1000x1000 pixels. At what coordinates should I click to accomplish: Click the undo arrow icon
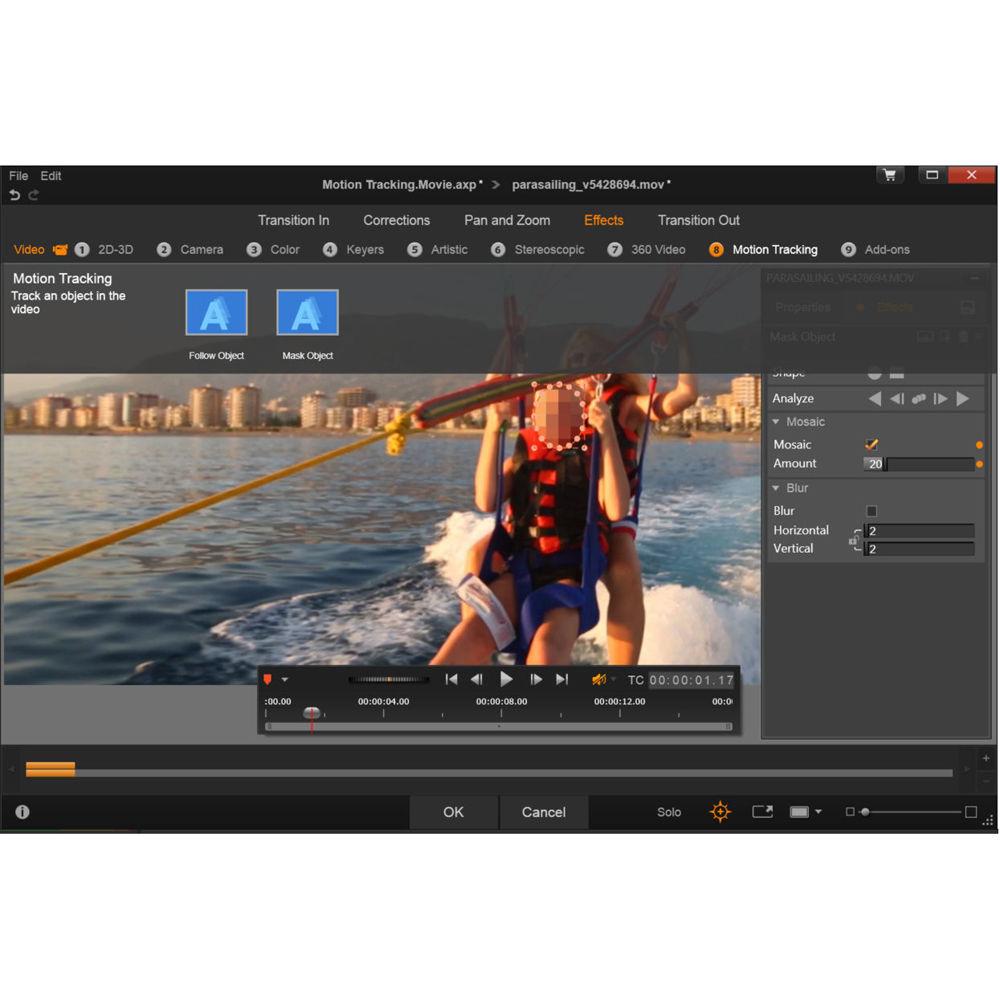(x=13, y=195)
